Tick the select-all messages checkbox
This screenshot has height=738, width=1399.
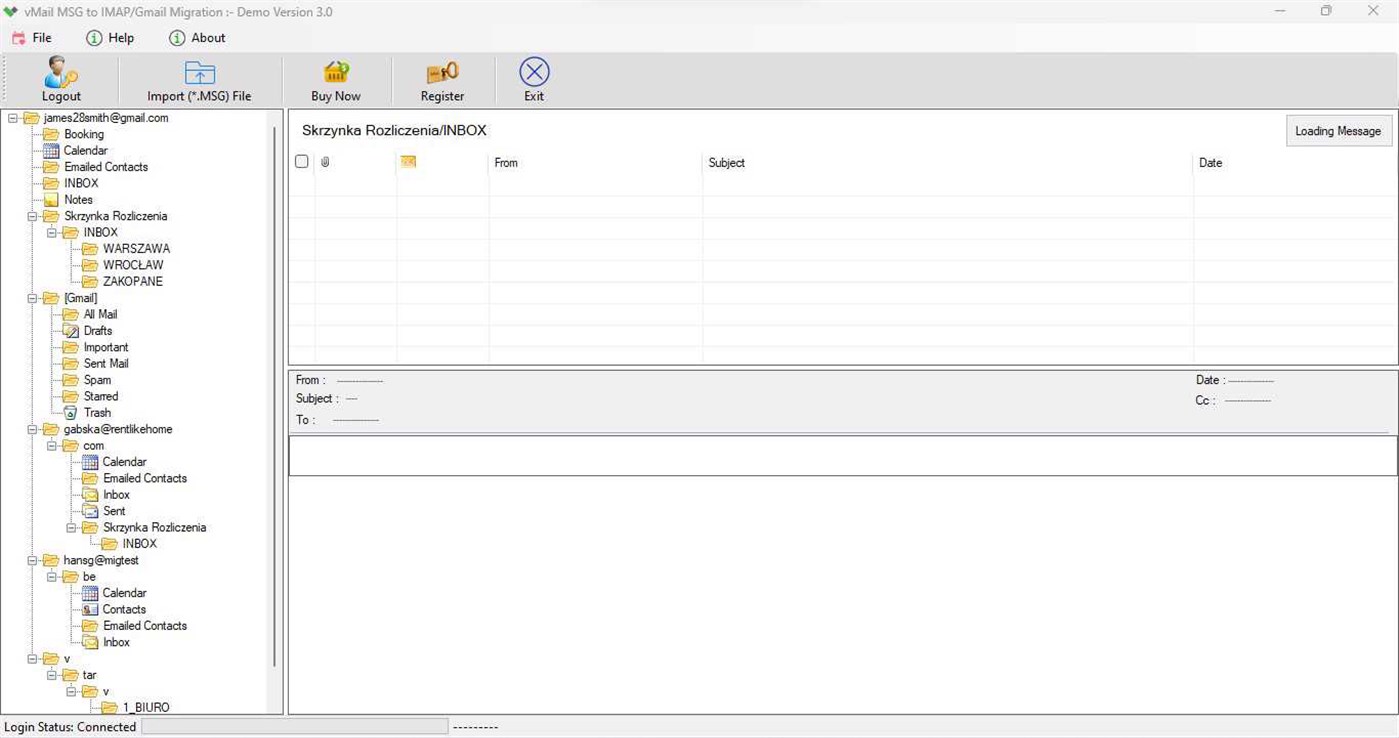click(x=302, y=162)
